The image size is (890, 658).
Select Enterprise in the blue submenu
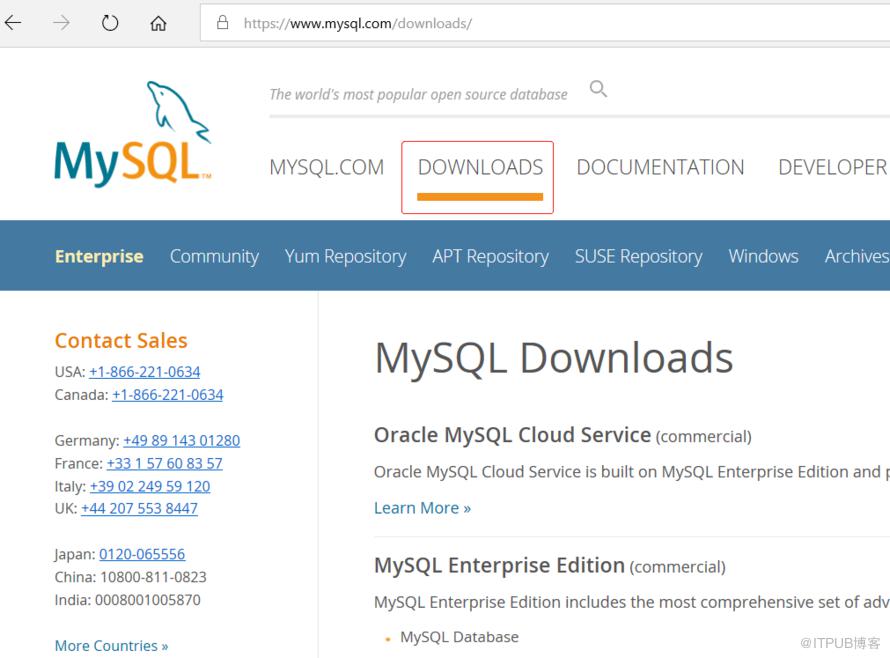click(99, 256)
